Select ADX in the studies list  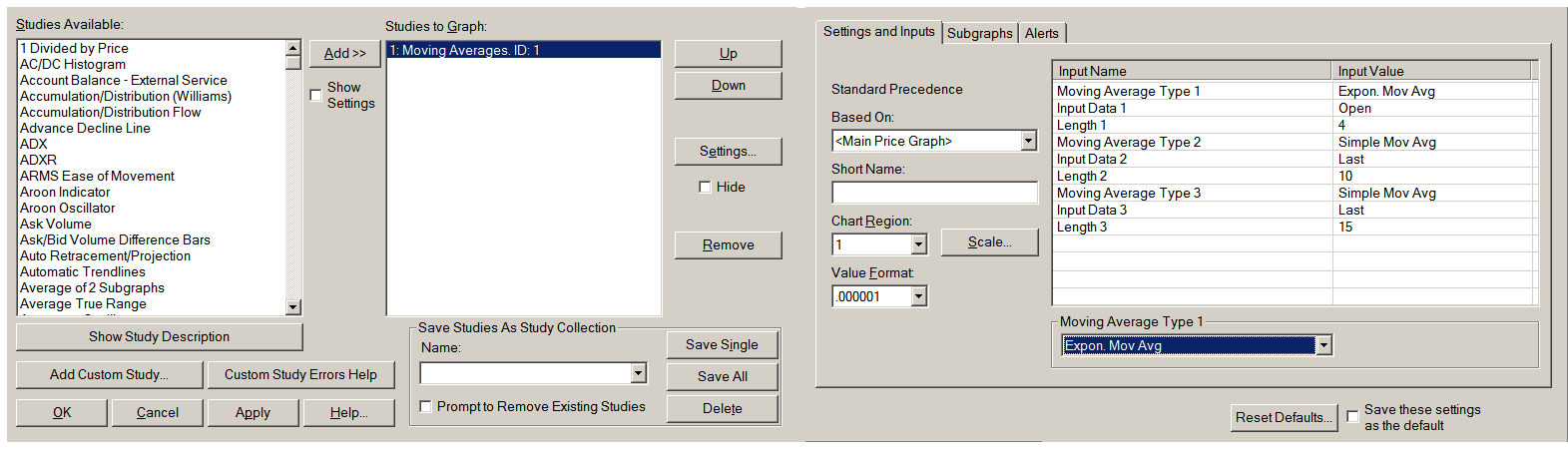(x=34, y=144)
